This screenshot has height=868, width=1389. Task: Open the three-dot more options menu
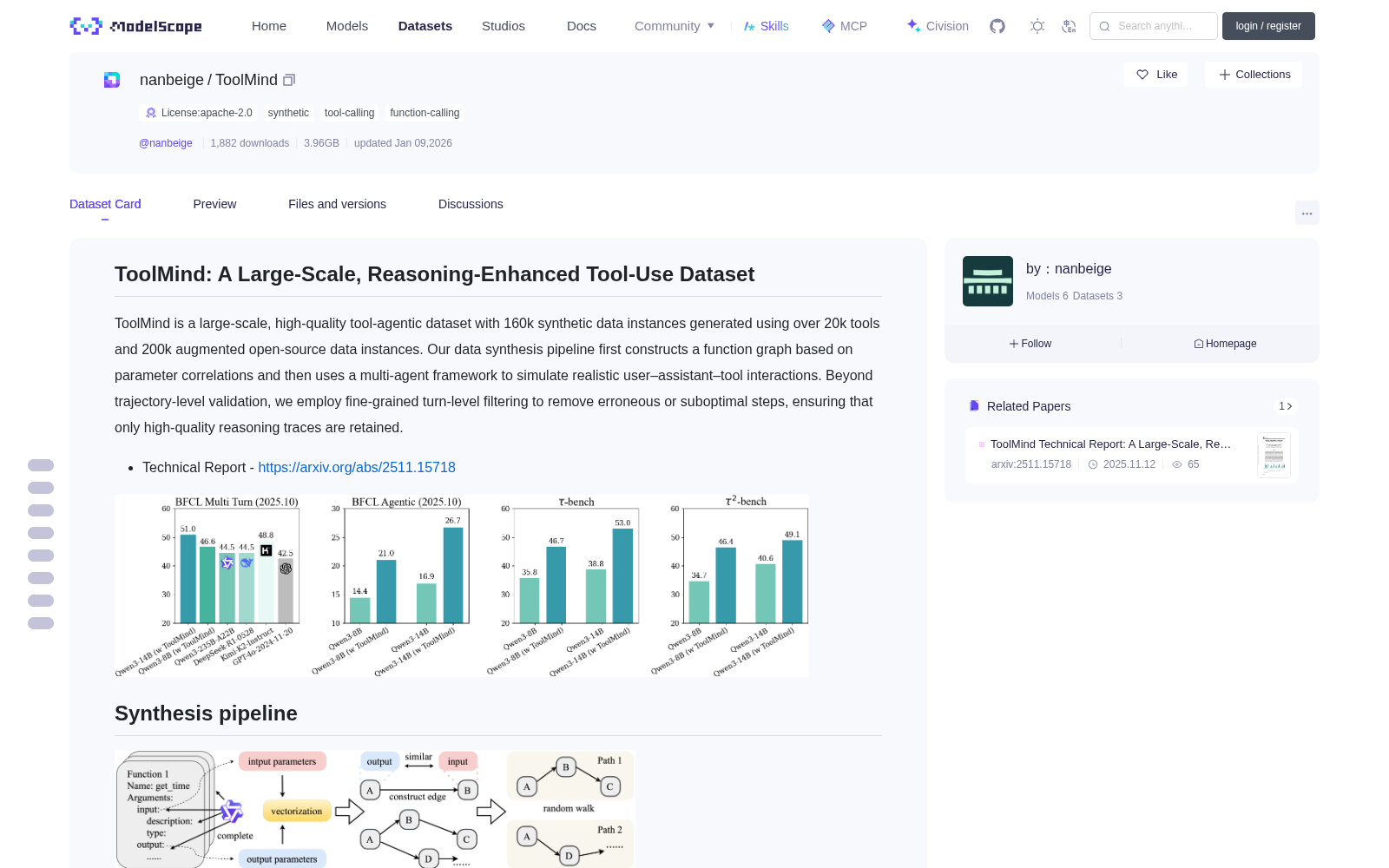[1307, 213]
